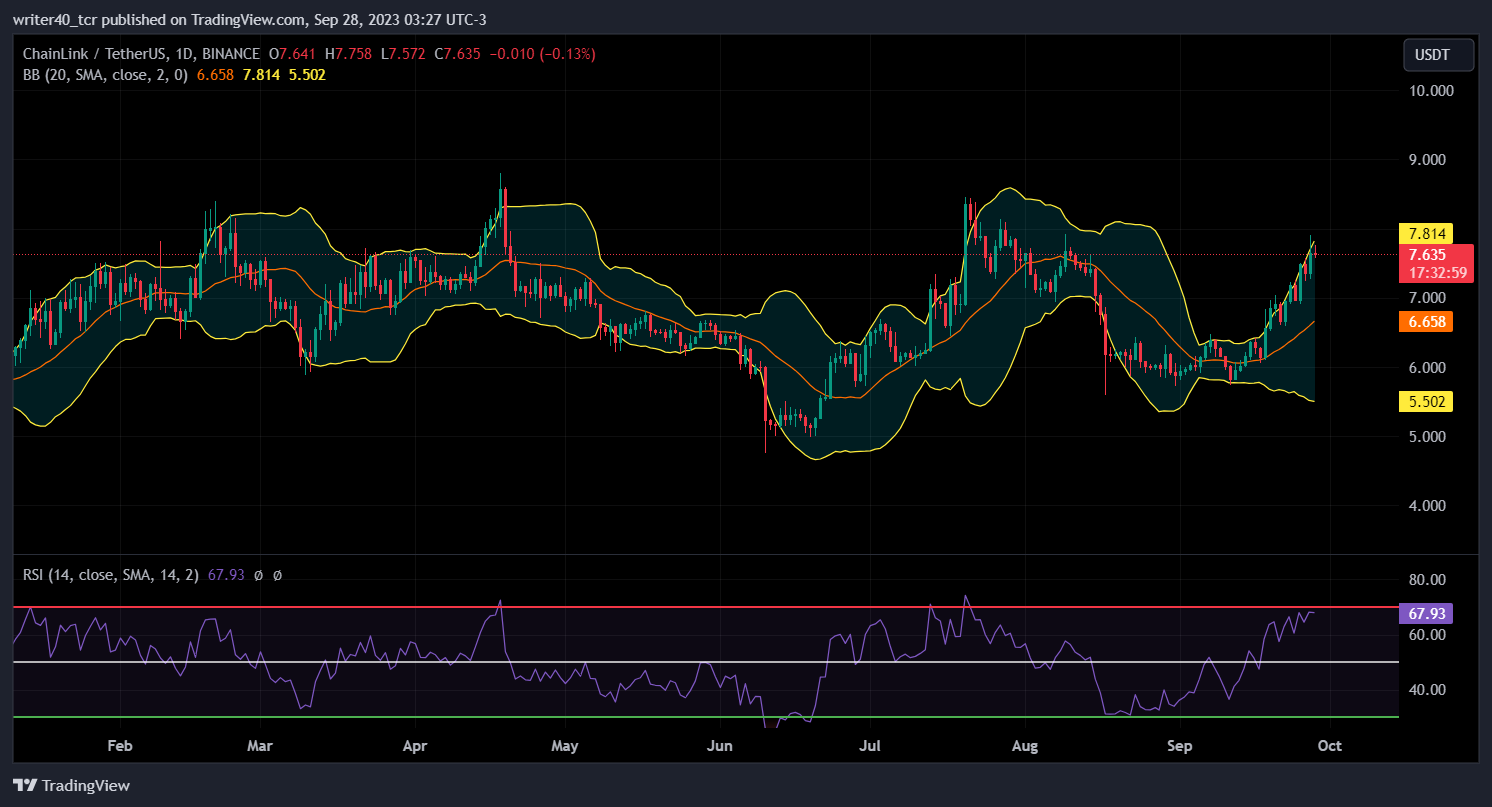Click the TradingView logo in the bottom corner
The image size is (1492, 807).
[x=71, y=785]
